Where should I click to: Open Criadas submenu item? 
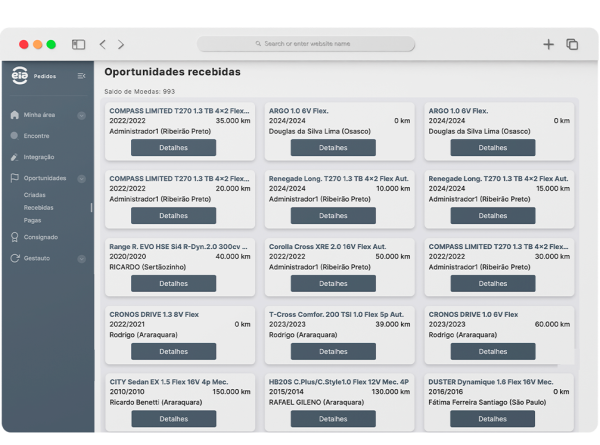pos(34,195)
